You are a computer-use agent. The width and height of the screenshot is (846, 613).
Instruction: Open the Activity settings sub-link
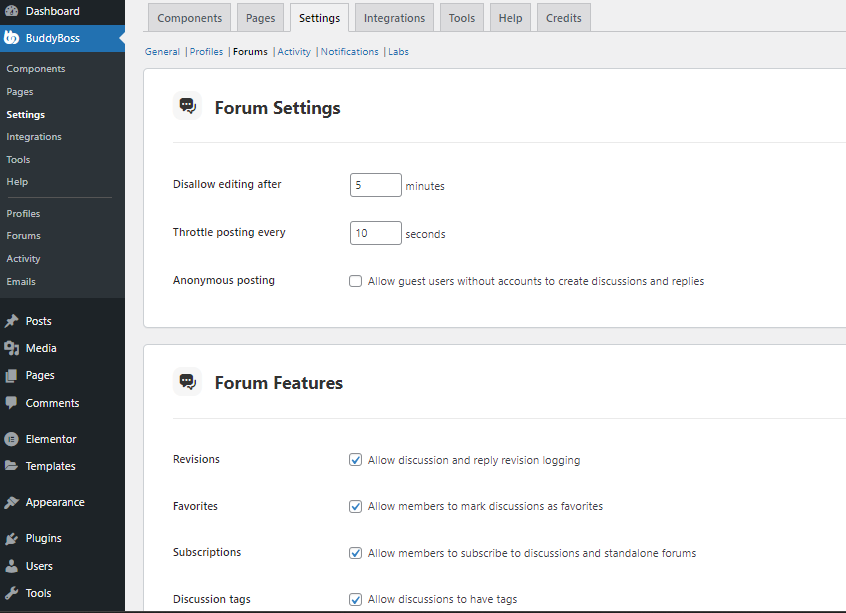coord(294,52)
